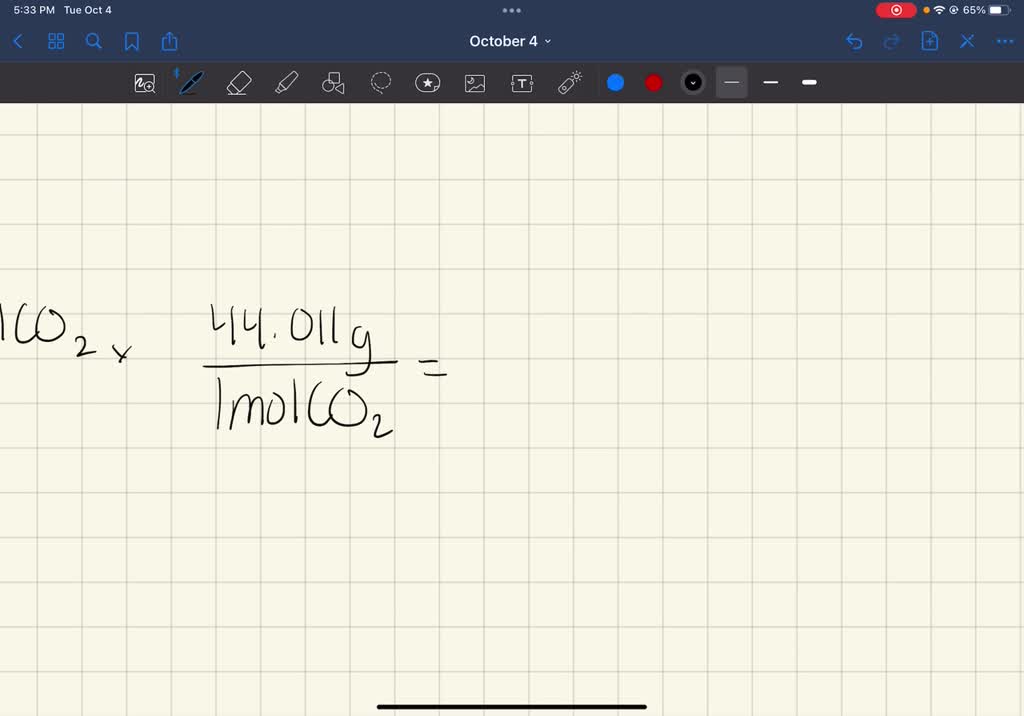This screenshot has height=716, width=1024.
Task: Open the page thumbnails grid view
Action: pyautogui.click(x=56, y=41)
